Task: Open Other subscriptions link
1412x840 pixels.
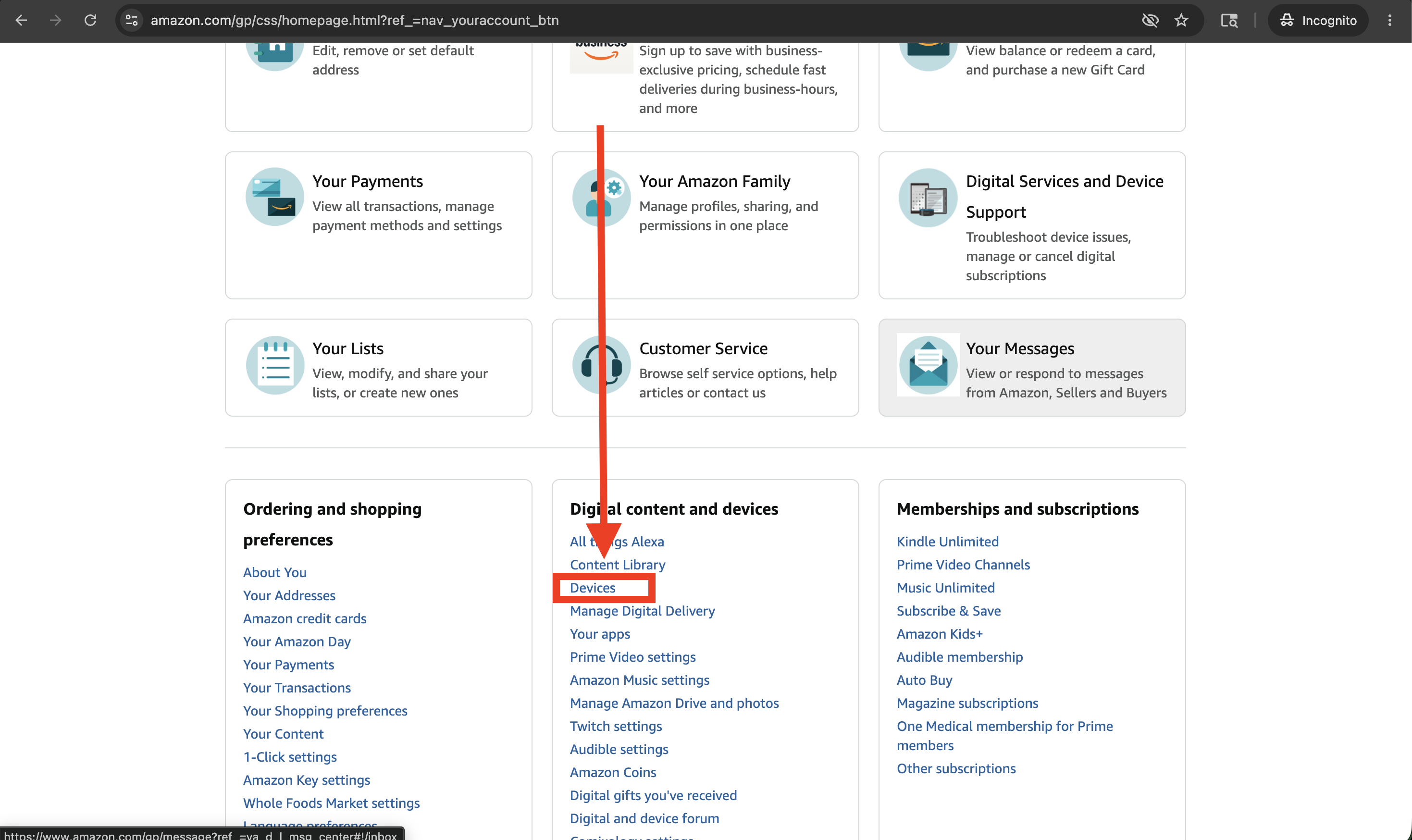Action: click(x=956, y=769)
